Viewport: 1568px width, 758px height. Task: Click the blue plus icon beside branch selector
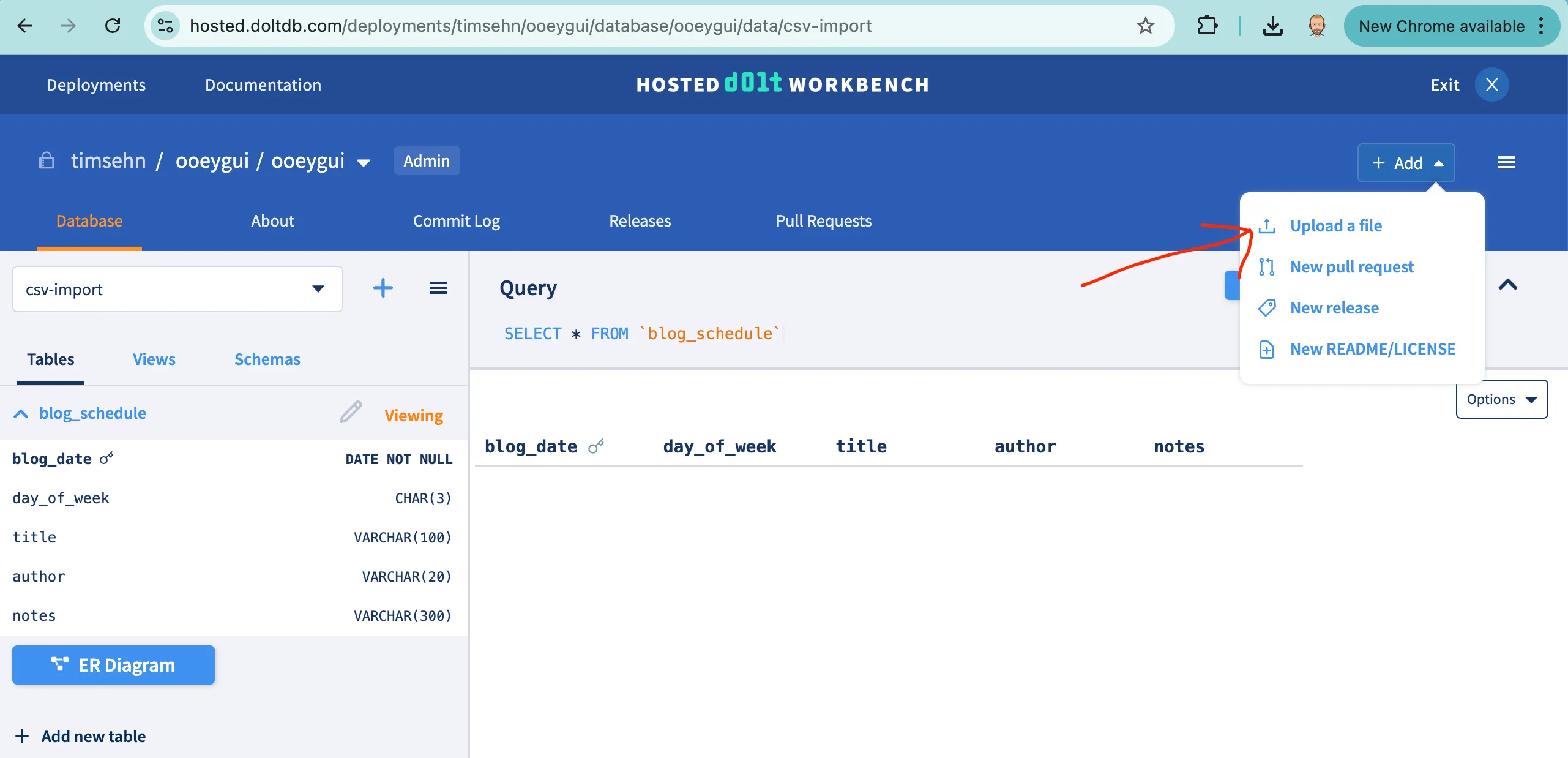coord(383,288)
